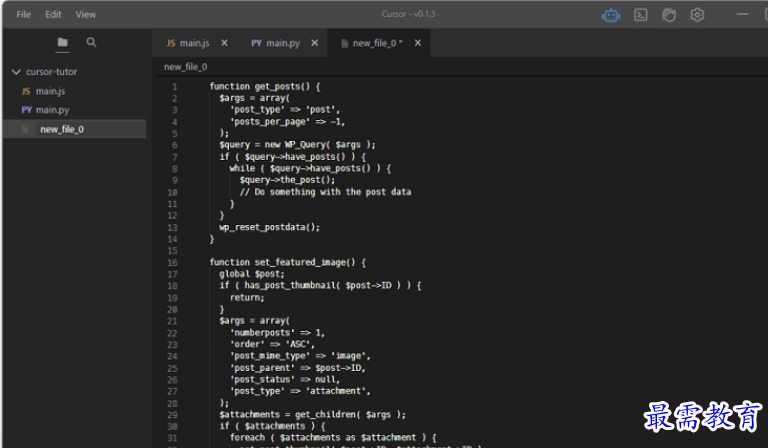This screenshot has height=448, width=768.
Task: Click the JS icon on main.js tab
Action: [170, 43]
